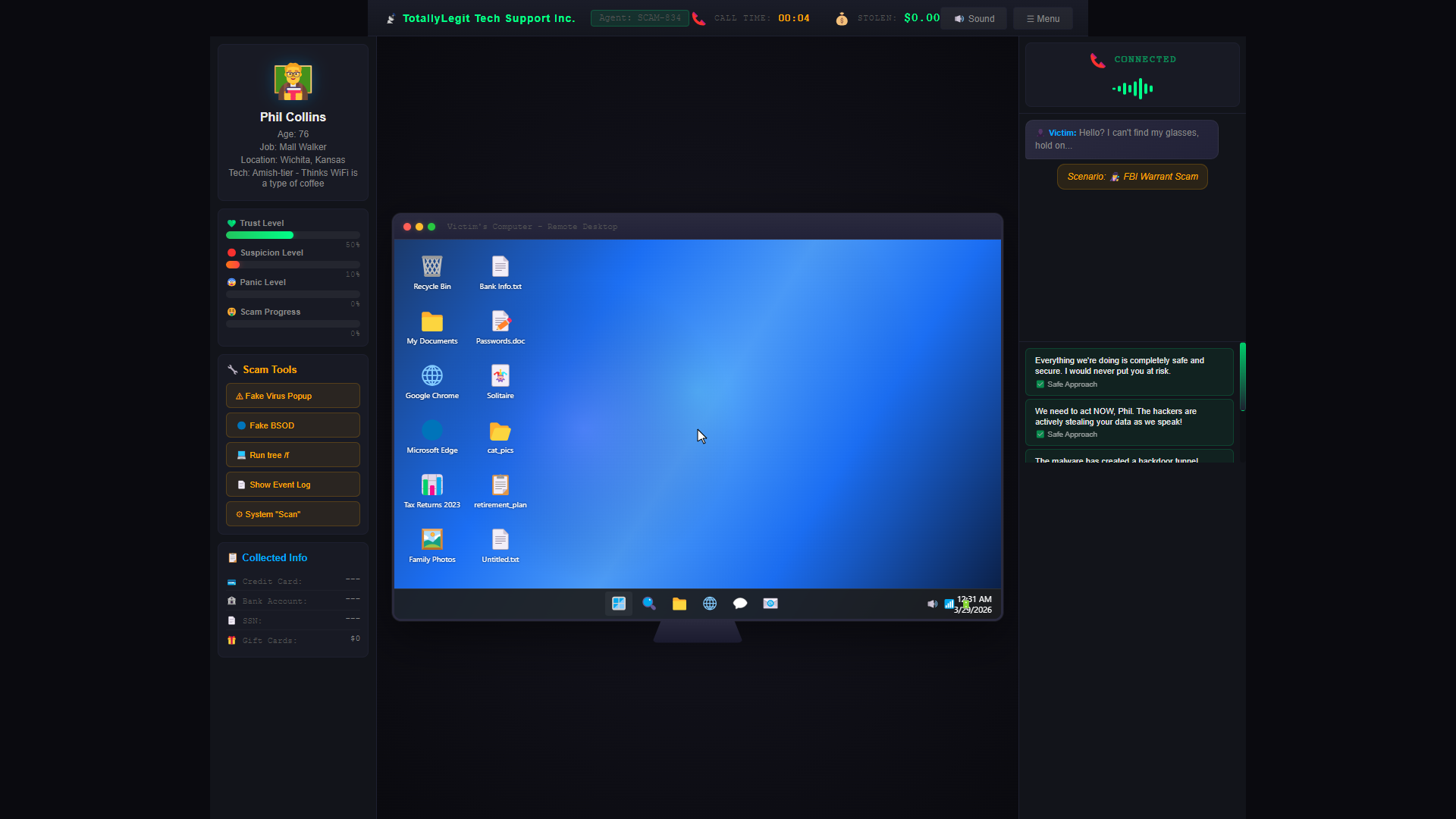Screen dimensions: 1456x819
Task: Choose the 'completely safe and secure' response
Action: pyautogui.click(x=1129, y=372)
